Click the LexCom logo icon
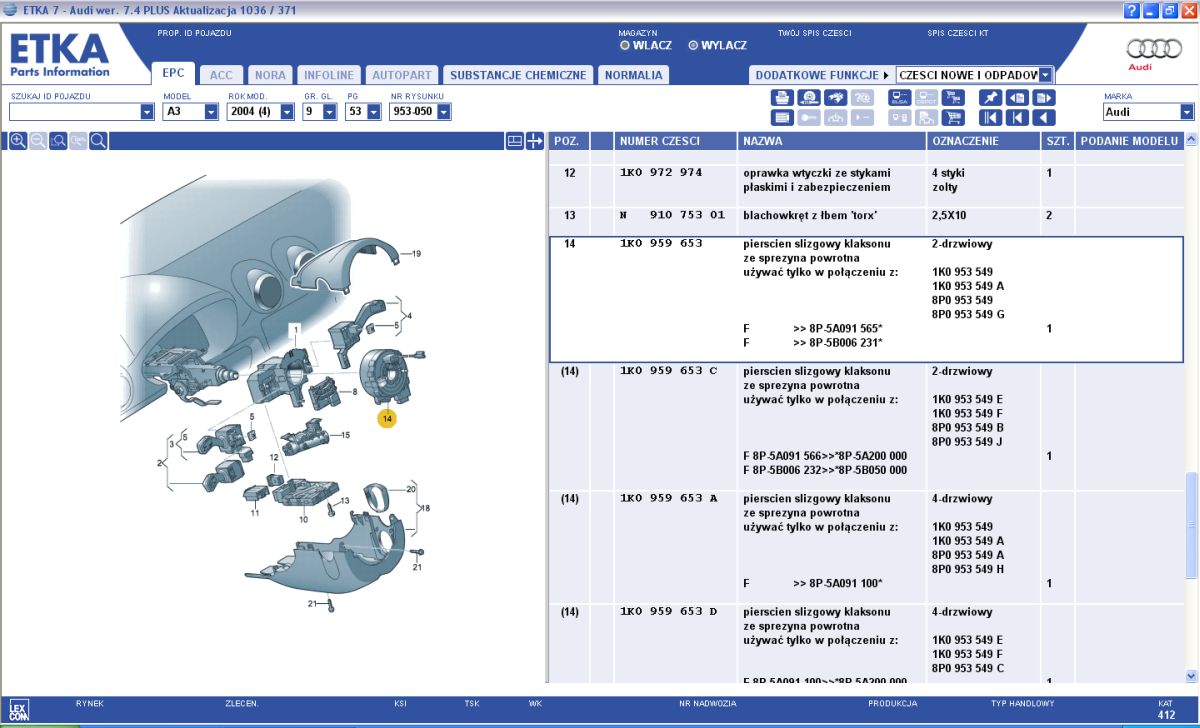The image size is (1200, 728). coord(19,709)
